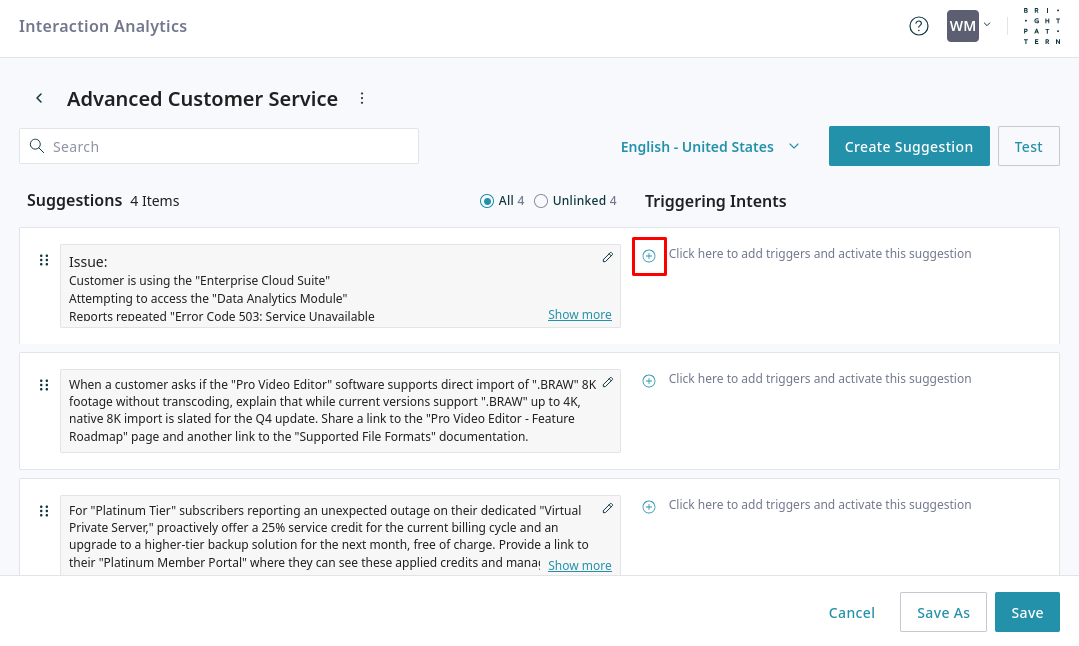This screenshot has width=1079, height=646.
Task: Select the All 4 radio button
Action: point(488,201)
